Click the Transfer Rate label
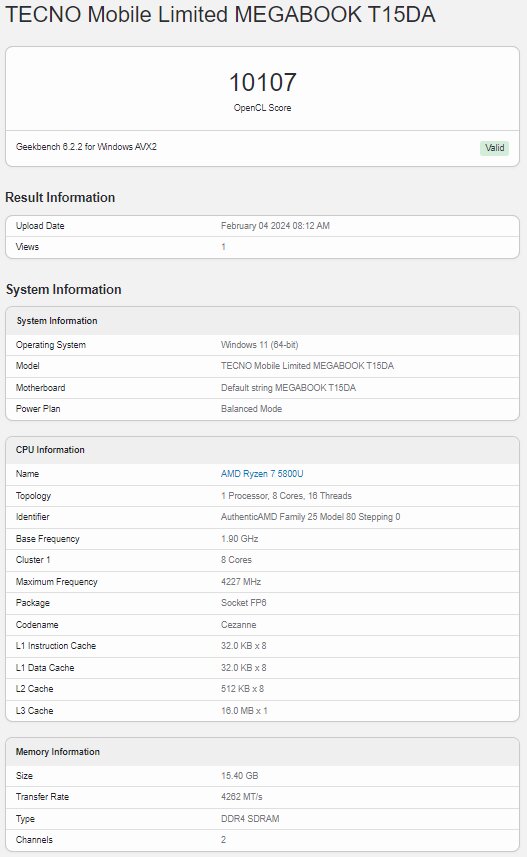Viewport: 527px width, 857px height. pyautogui.click(x=43, y=797)
